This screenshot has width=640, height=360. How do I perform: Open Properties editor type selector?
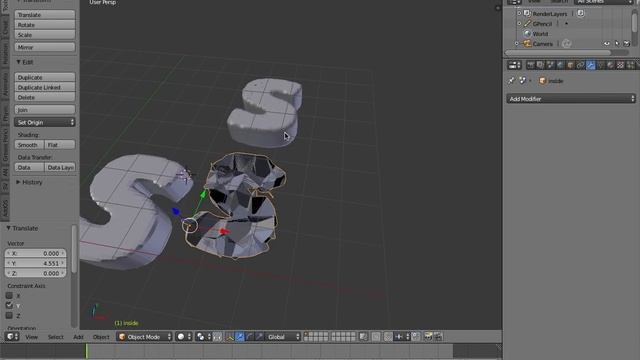click(x=514, y=65)
